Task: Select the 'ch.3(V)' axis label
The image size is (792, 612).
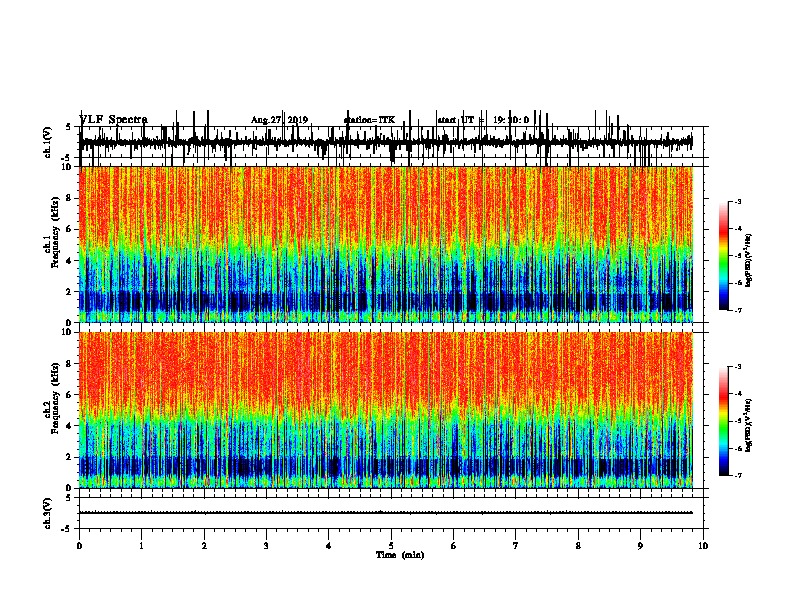Action: tap(48, 513)
